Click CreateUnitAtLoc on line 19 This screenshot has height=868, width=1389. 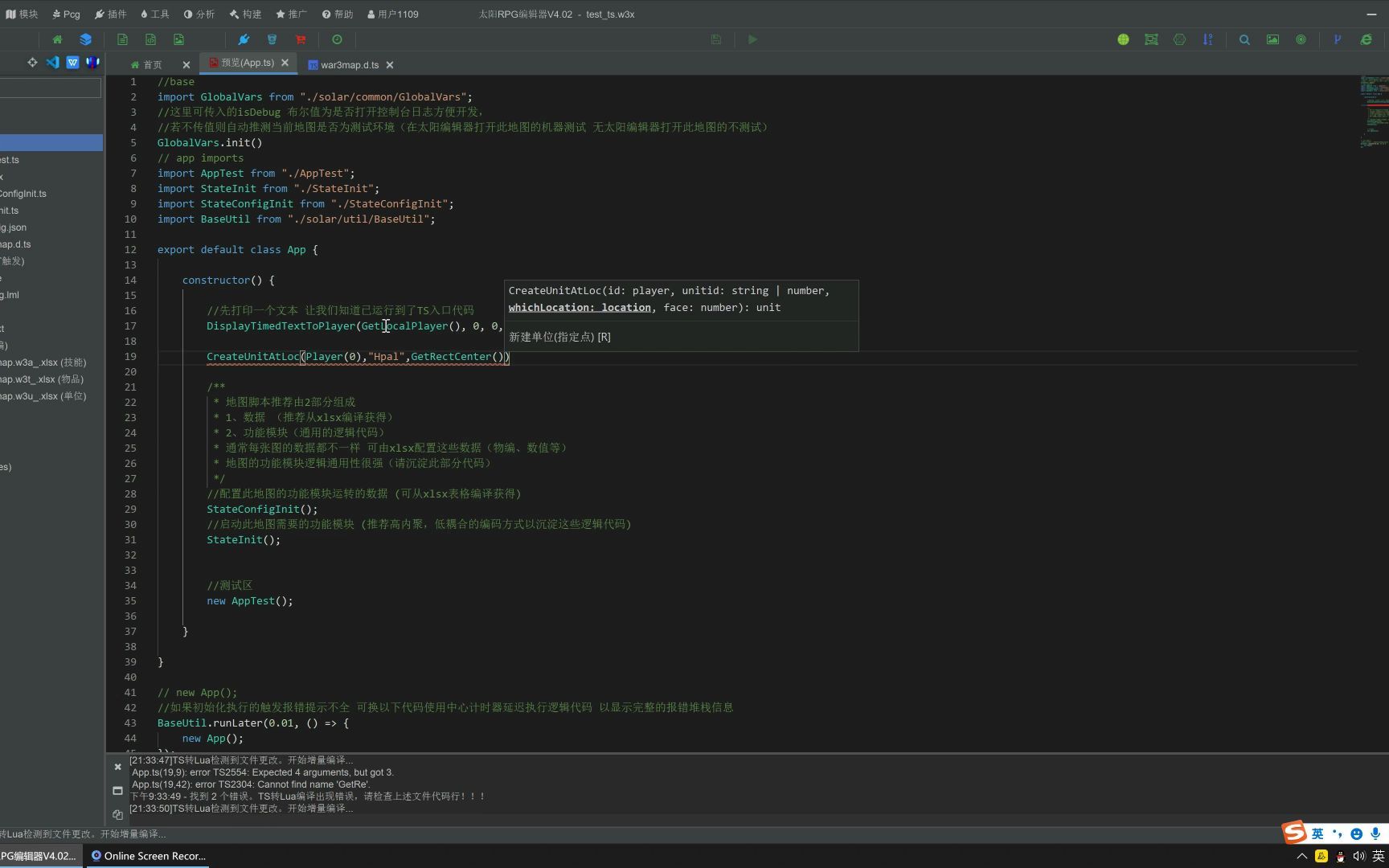tap(253, 357)
